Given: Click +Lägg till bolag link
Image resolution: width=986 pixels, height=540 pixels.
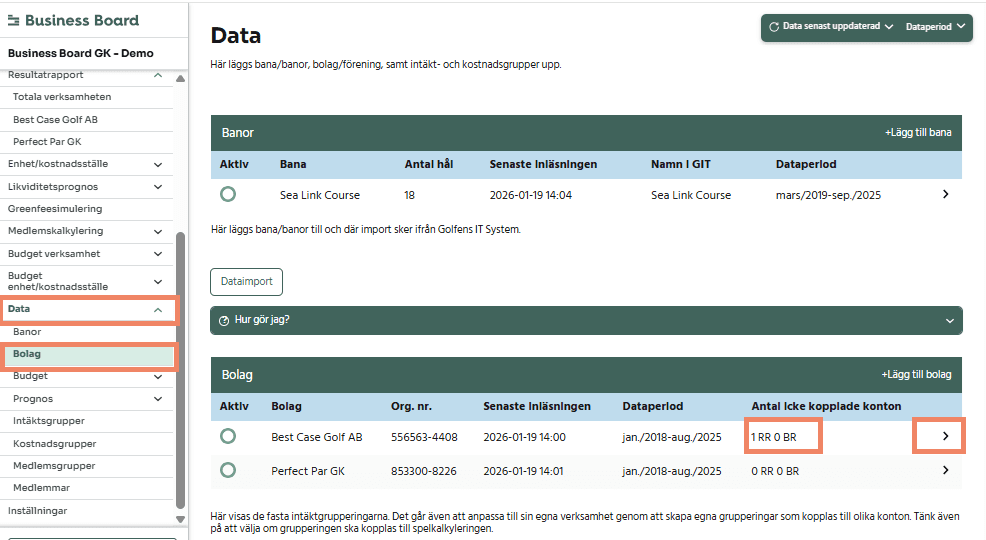Looking at the screenshot, I should coord(915,374).
